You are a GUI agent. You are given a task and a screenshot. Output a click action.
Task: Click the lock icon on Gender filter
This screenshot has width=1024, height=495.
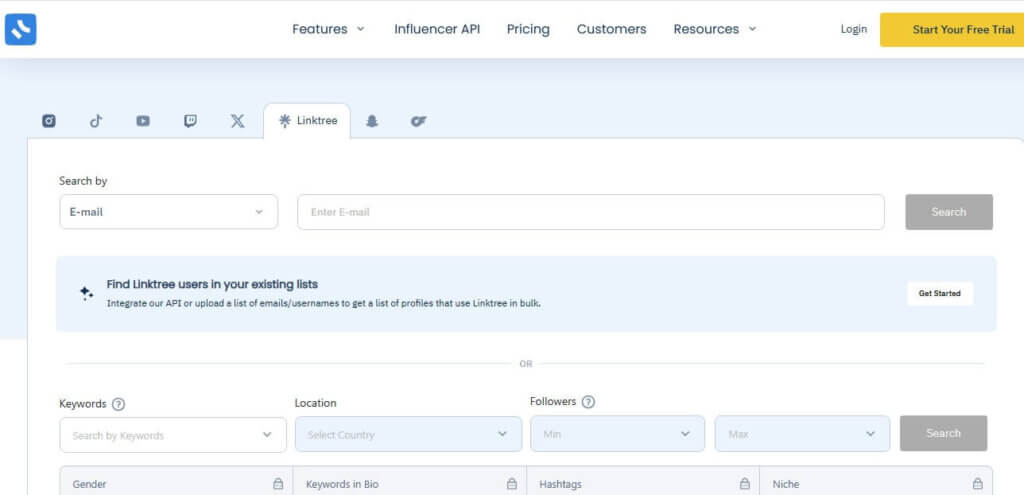pos(278,484)
